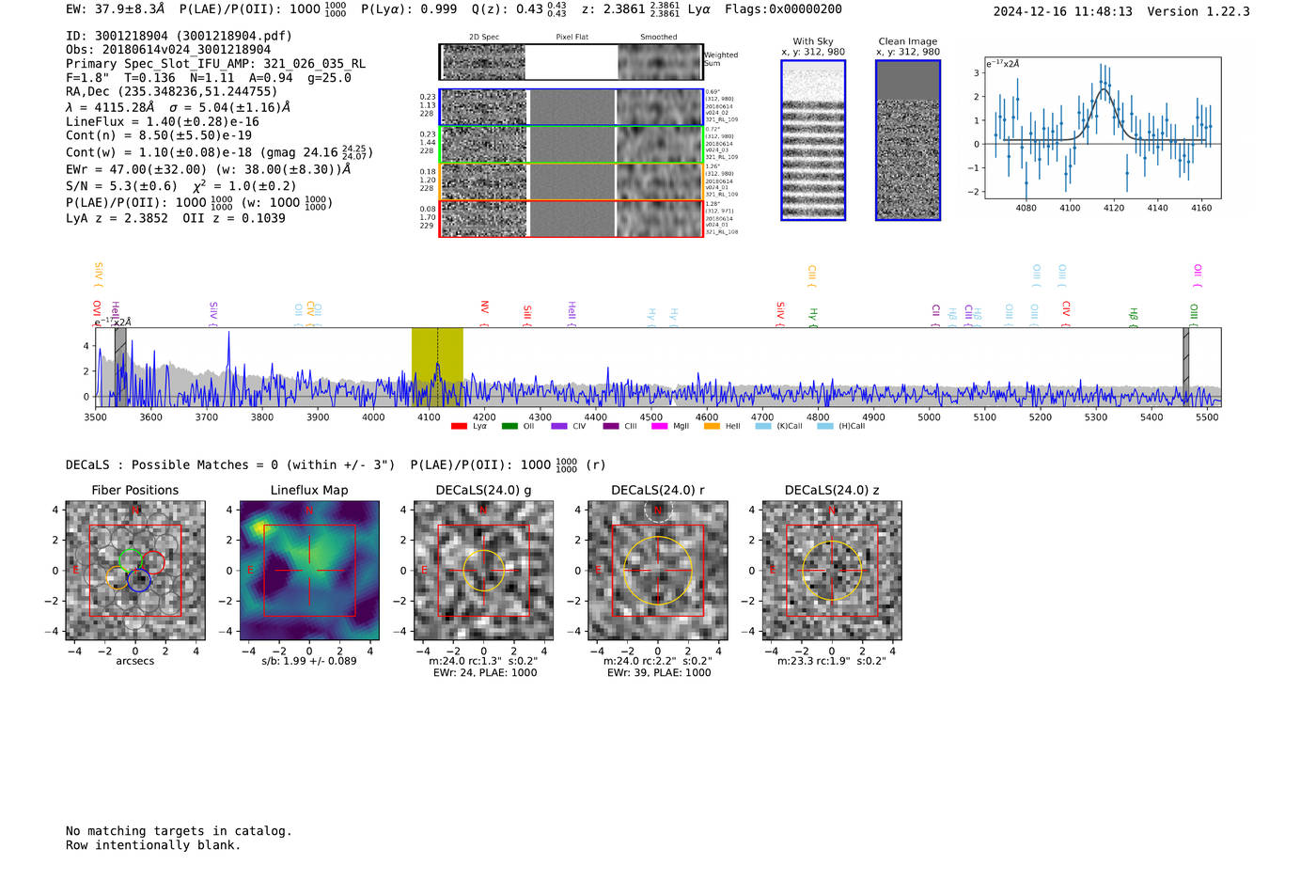Select the red-bordered fiber spectrum row
The height and width of the screenshot is (896, 1316).
click(x=571, y=218)
